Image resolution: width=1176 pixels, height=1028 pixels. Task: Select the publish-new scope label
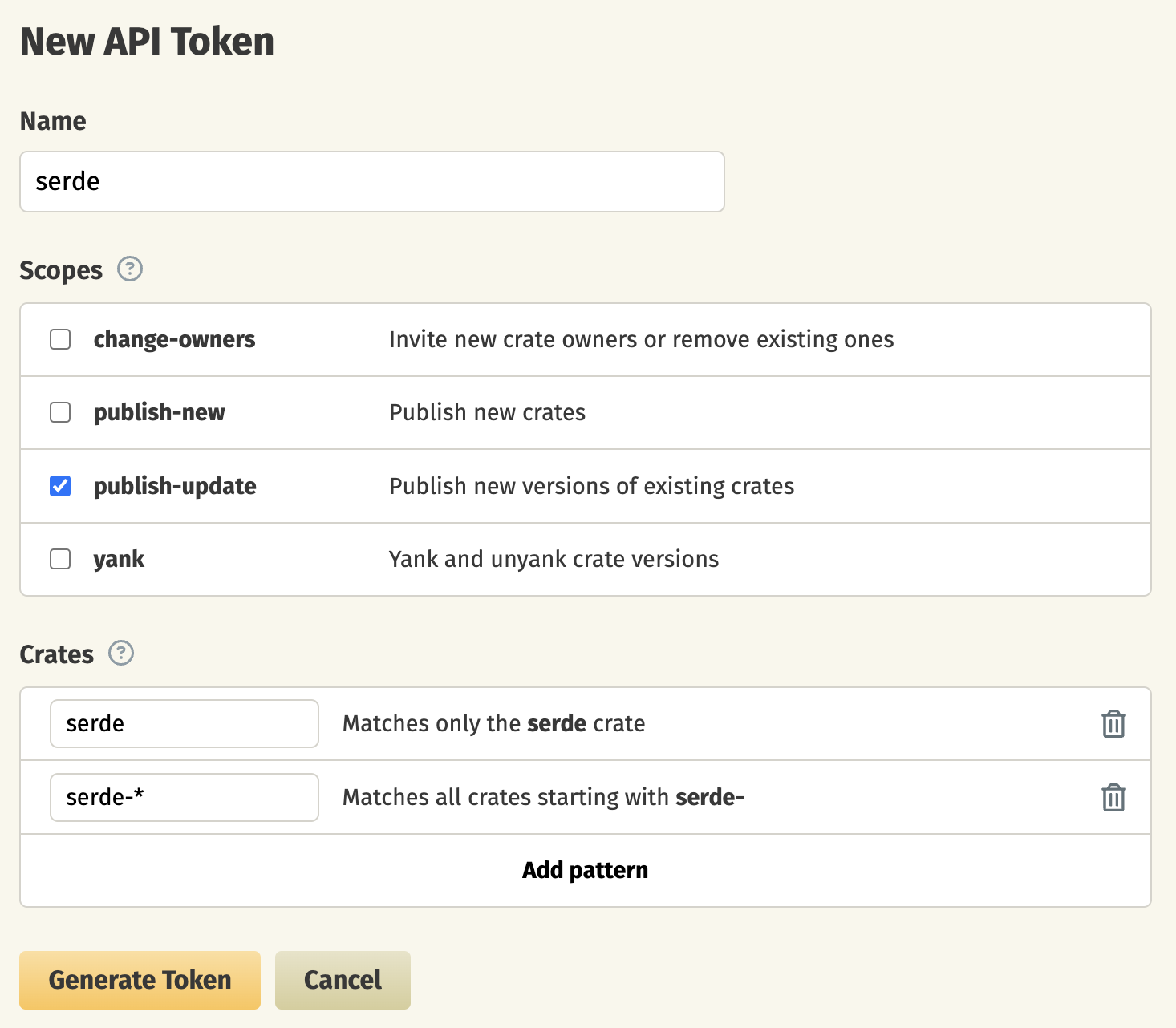[159, 412]
